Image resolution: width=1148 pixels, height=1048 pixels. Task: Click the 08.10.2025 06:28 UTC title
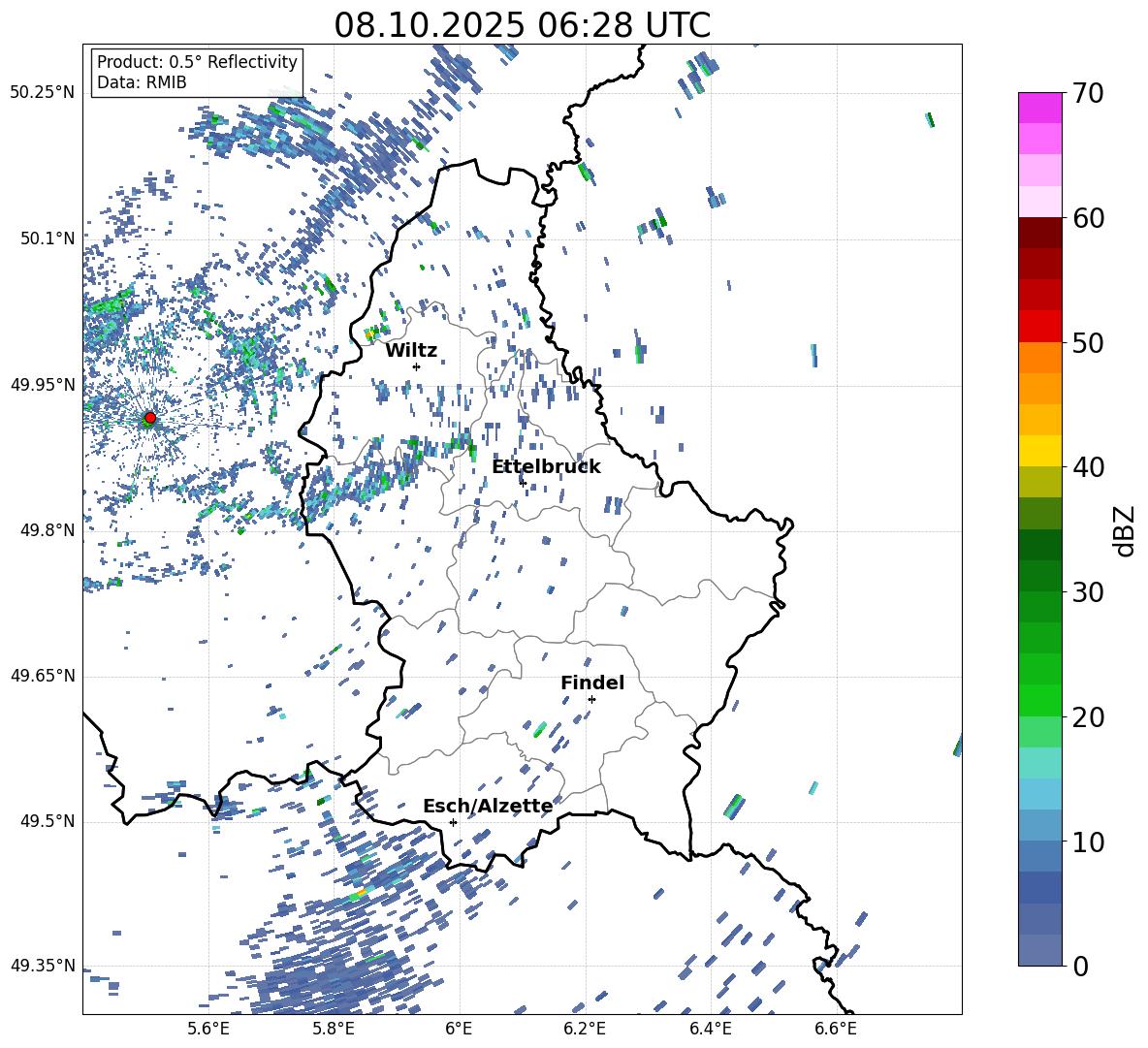click(x=522, y=25)
